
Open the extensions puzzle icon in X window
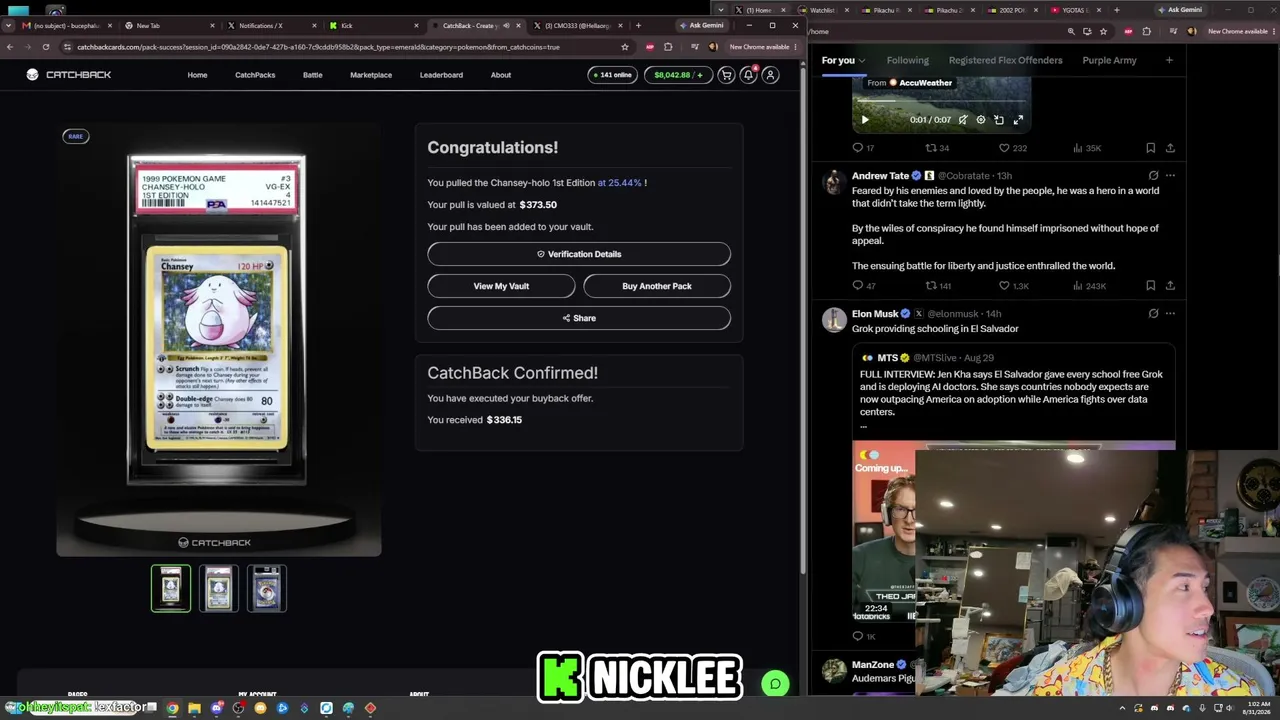point(1146,32)
